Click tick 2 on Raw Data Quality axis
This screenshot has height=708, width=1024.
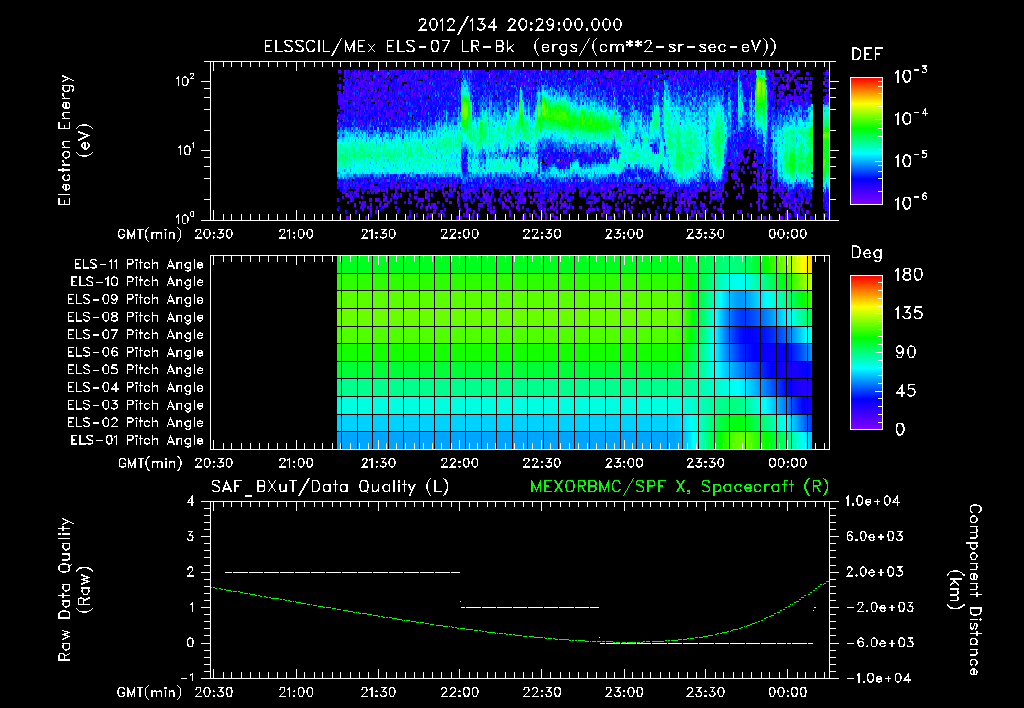tap(191, 572)
